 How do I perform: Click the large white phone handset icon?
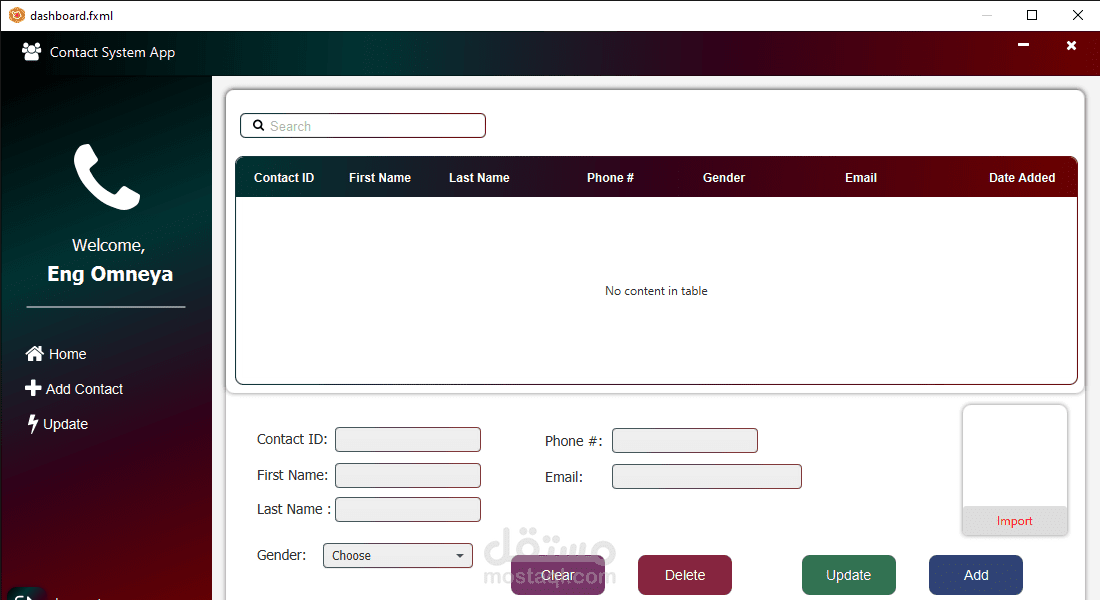[107, 177]
